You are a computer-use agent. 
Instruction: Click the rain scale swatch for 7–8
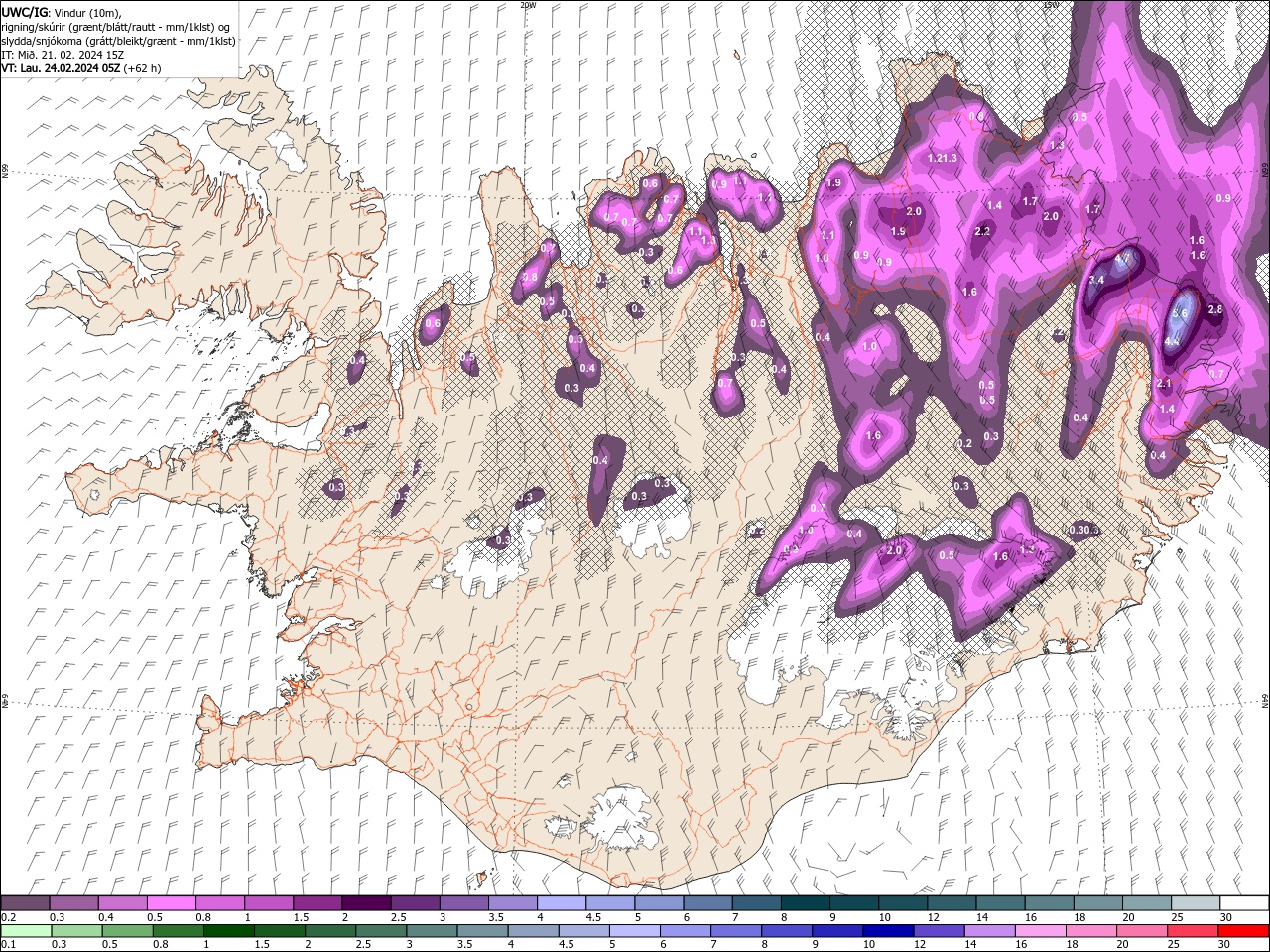[736, 931]
